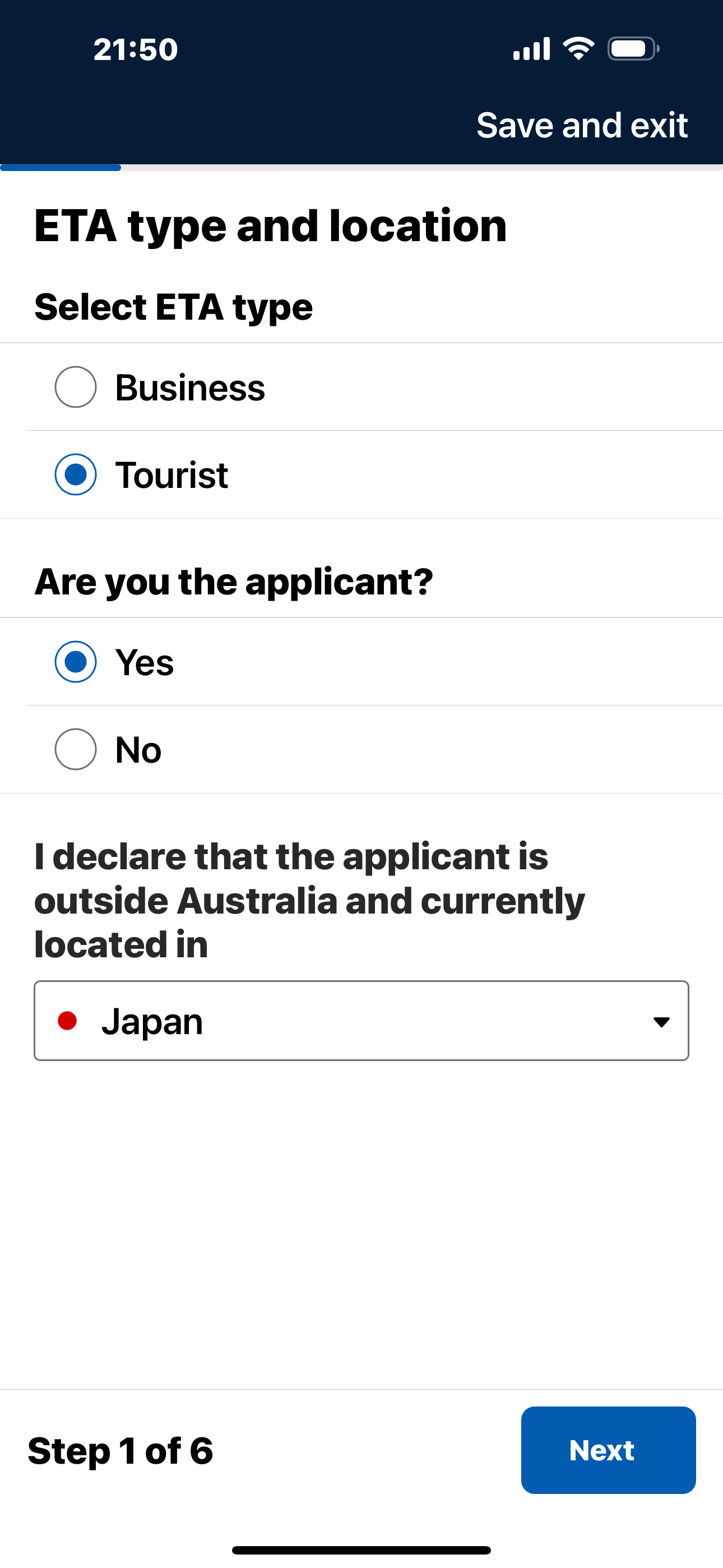Select the Tourist ETA type radio button
This screenshot has width=723, height=1568.
click(x=76, y=475)
